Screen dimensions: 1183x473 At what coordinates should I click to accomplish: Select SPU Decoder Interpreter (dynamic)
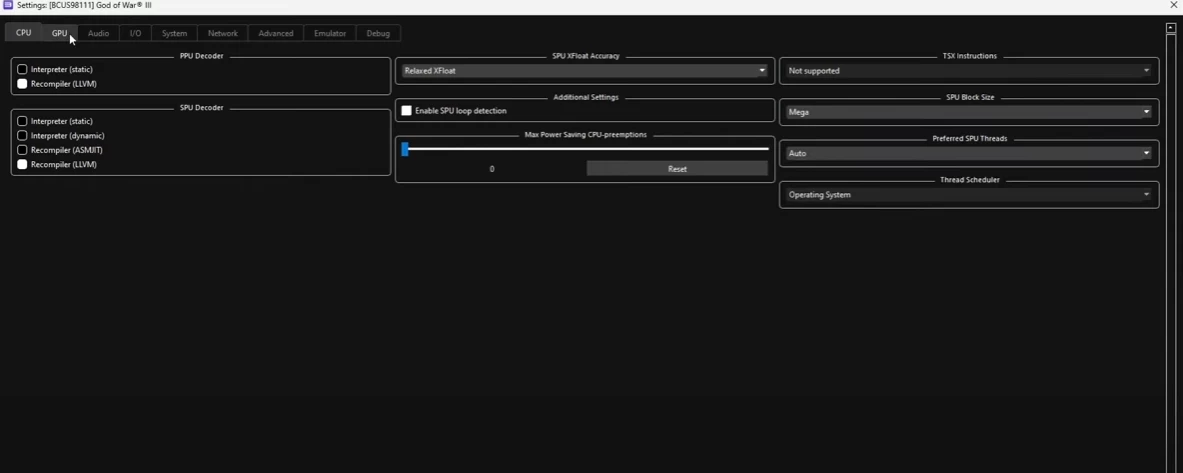(22, 136)
